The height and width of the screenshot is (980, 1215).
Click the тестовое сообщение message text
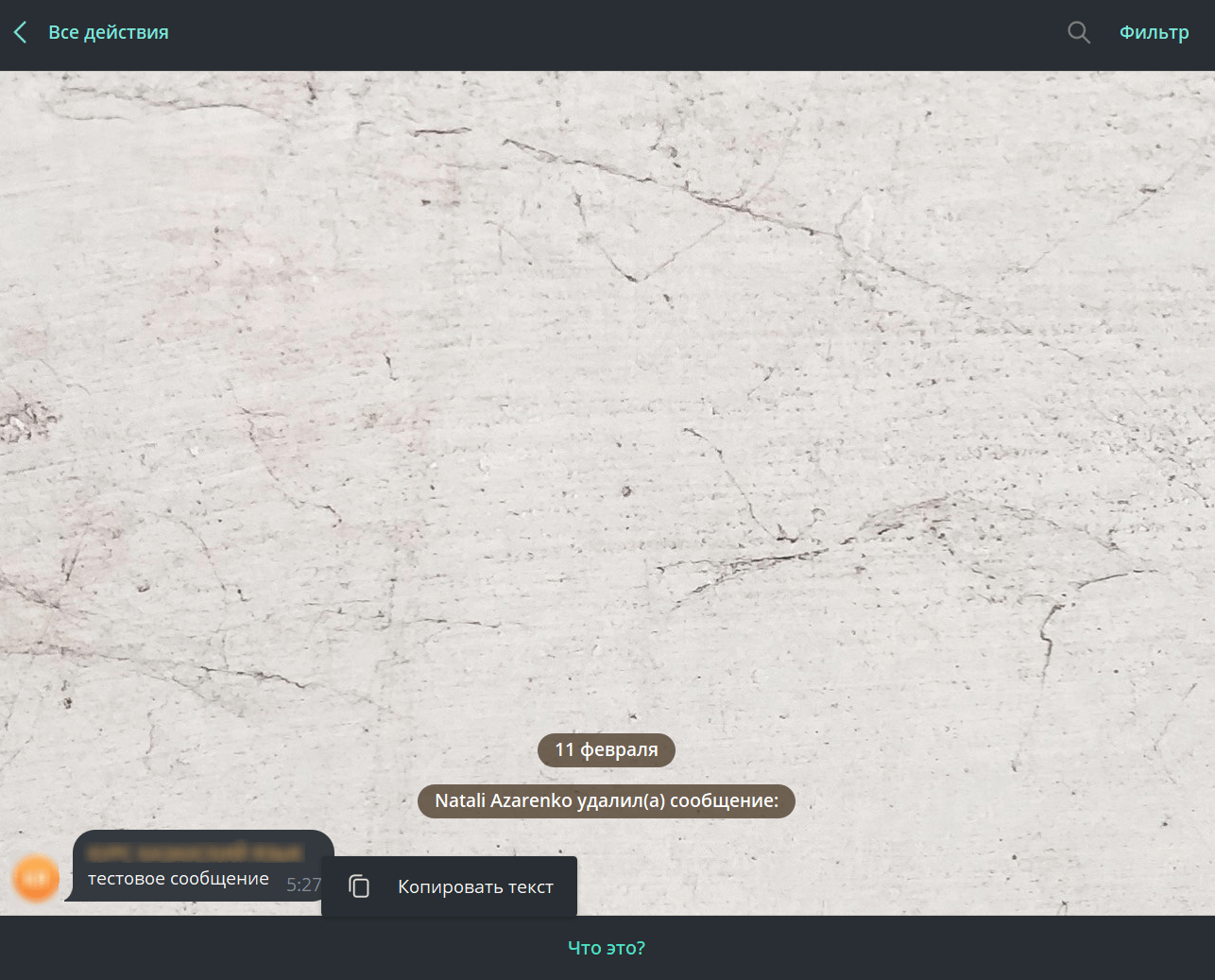pos(179,879)
